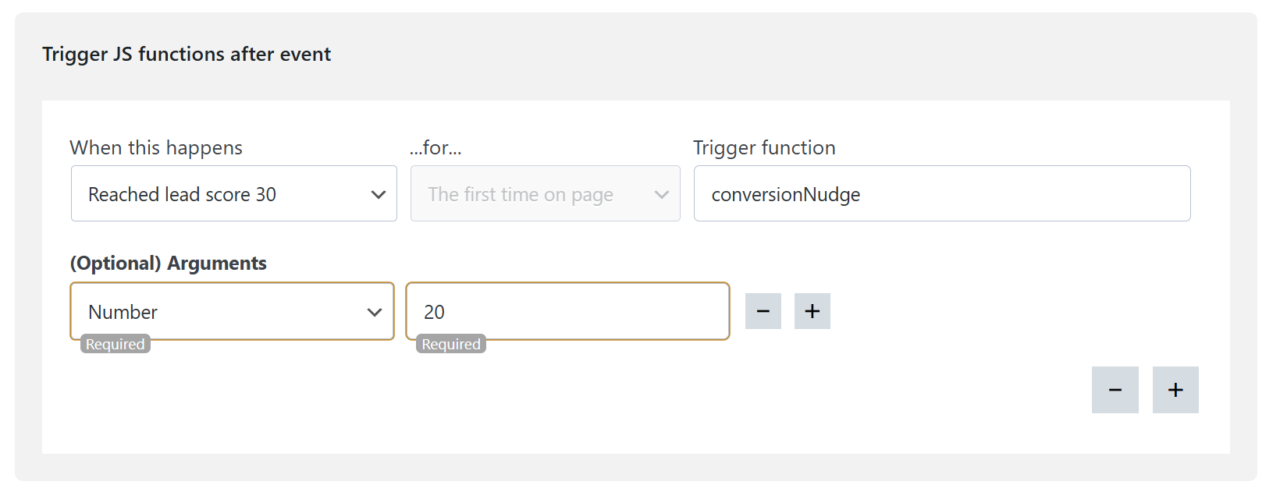Click chevron on 'The first time on page'

[x=661, y=195]
